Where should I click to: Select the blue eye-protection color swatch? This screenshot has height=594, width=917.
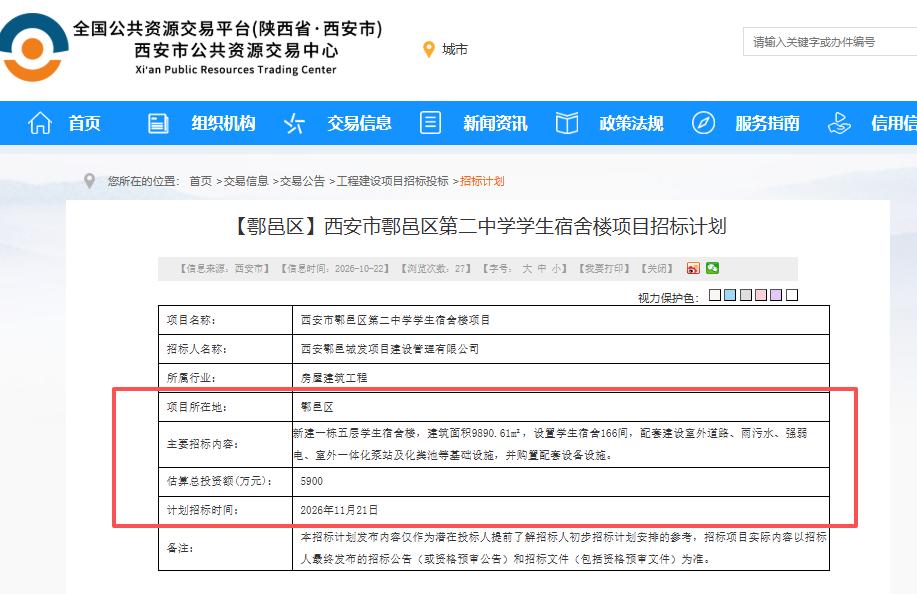(x=730, y=295)
